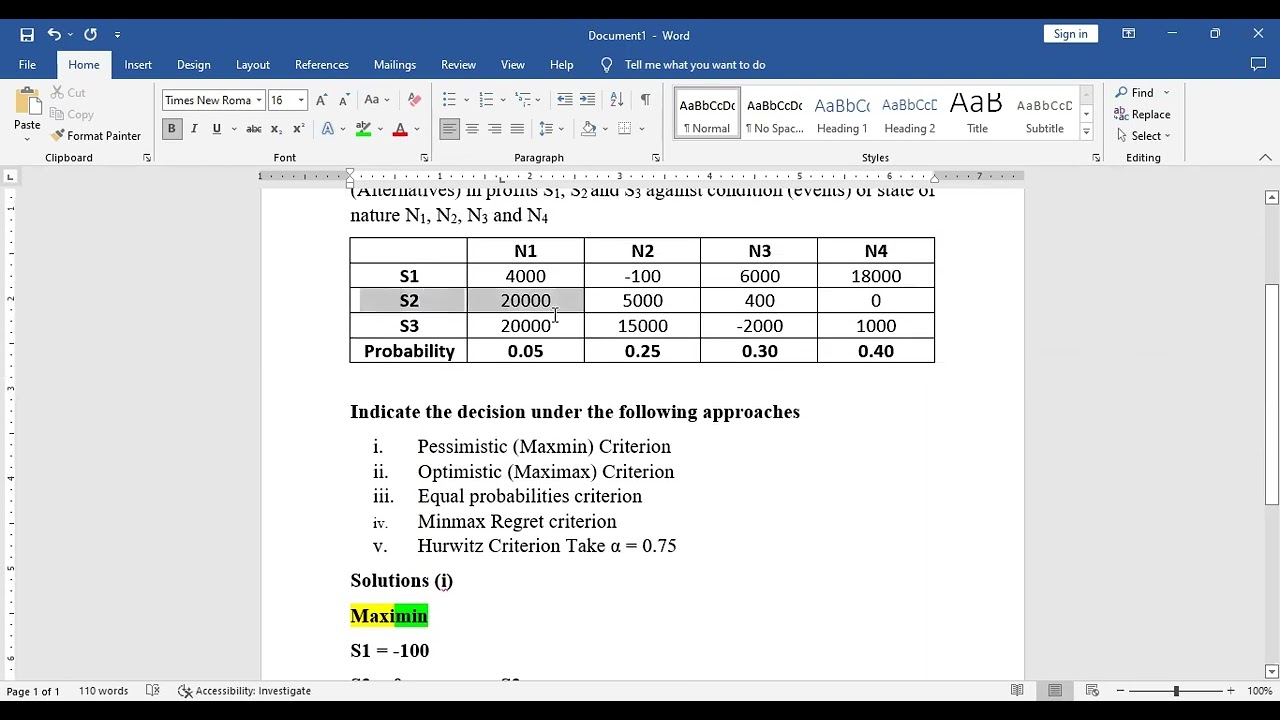Click Find in Editing group
The height and width of the screenshot is (720, 1280).
click(x=1135, y=93)
